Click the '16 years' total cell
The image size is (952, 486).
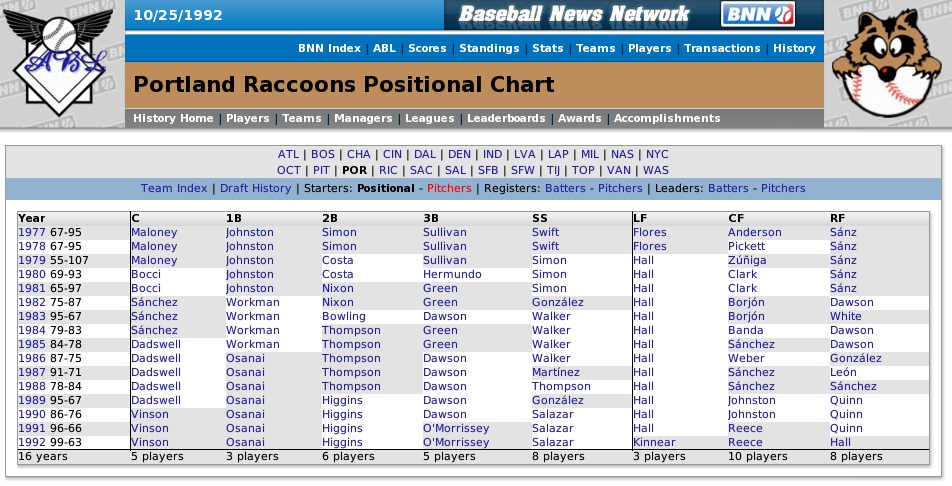click(42, 457)
